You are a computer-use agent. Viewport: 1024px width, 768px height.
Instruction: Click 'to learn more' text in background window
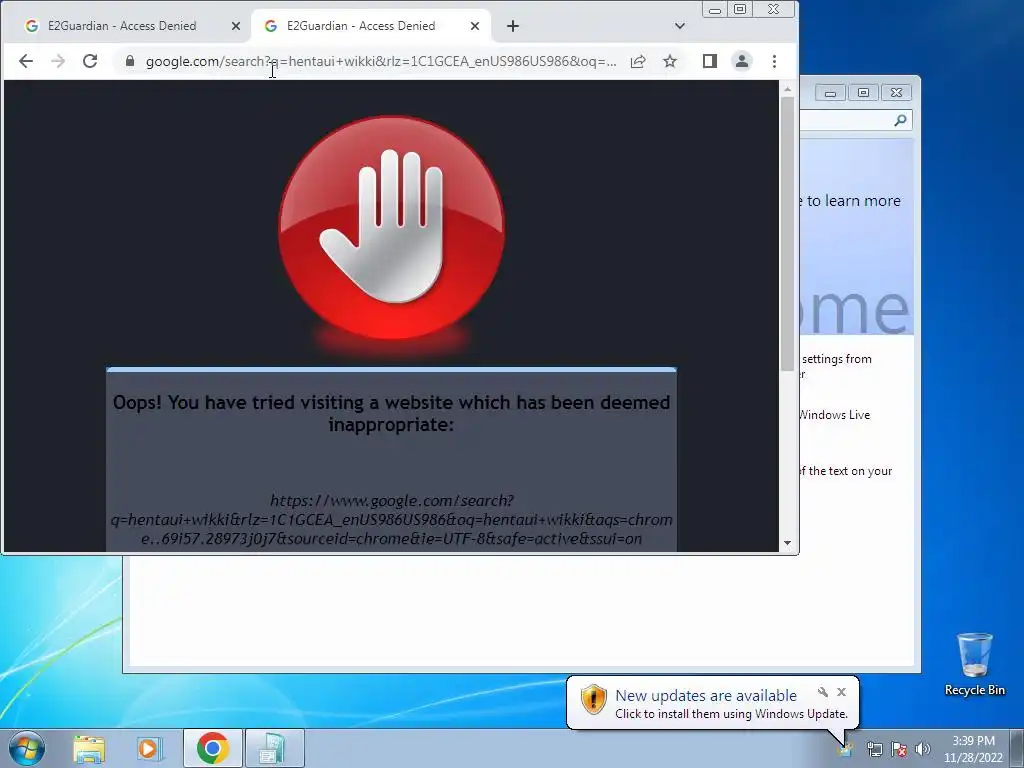(x=854, y=201)
